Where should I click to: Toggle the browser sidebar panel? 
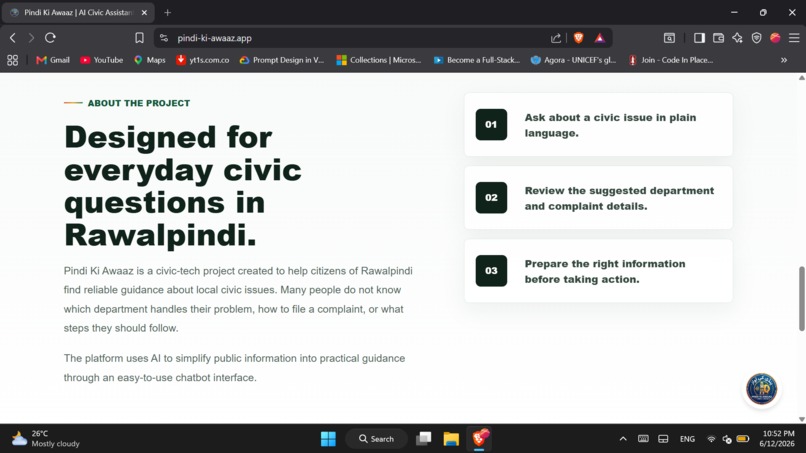coord(699,38)
